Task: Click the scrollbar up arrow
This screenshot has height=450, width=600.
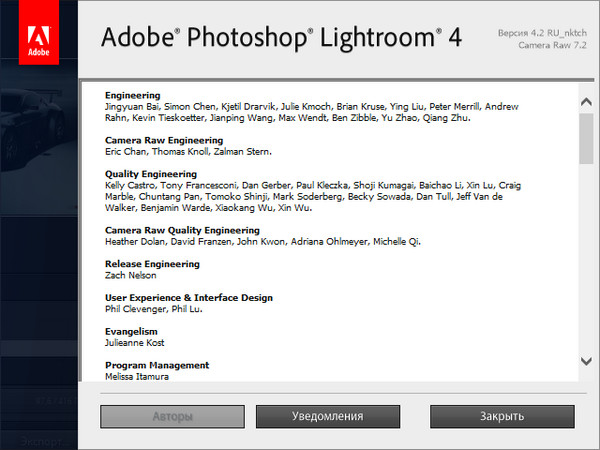Action: 586,98
